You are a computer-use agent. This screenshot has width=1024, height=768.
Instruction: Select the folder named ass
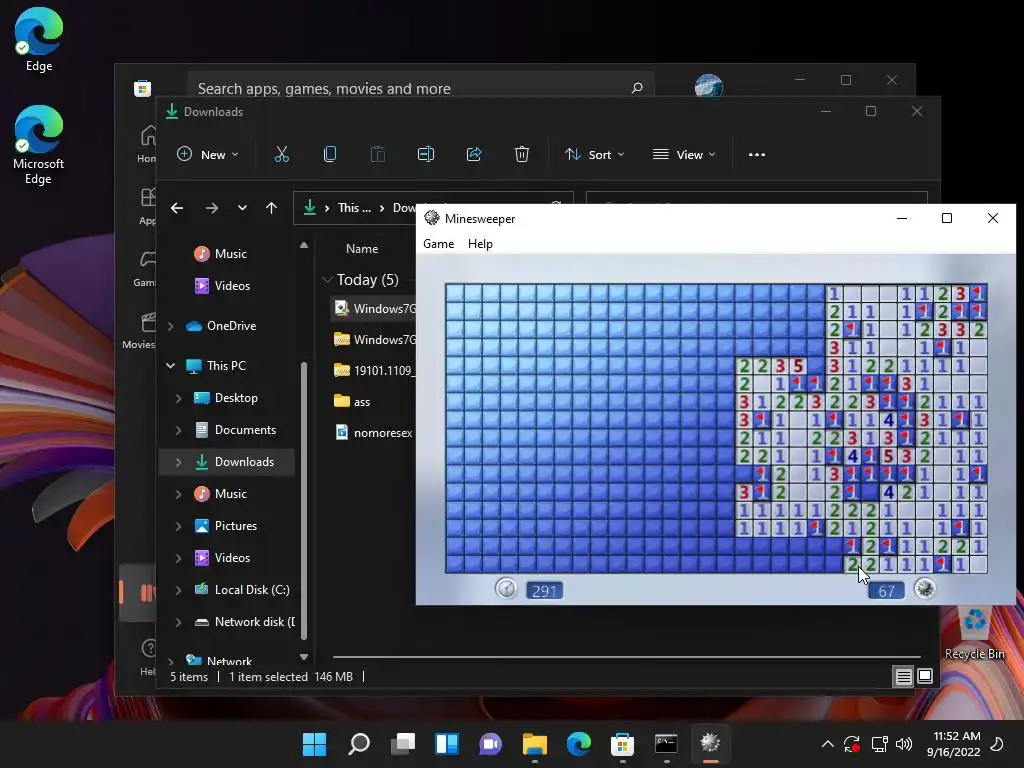coord(352,401)
